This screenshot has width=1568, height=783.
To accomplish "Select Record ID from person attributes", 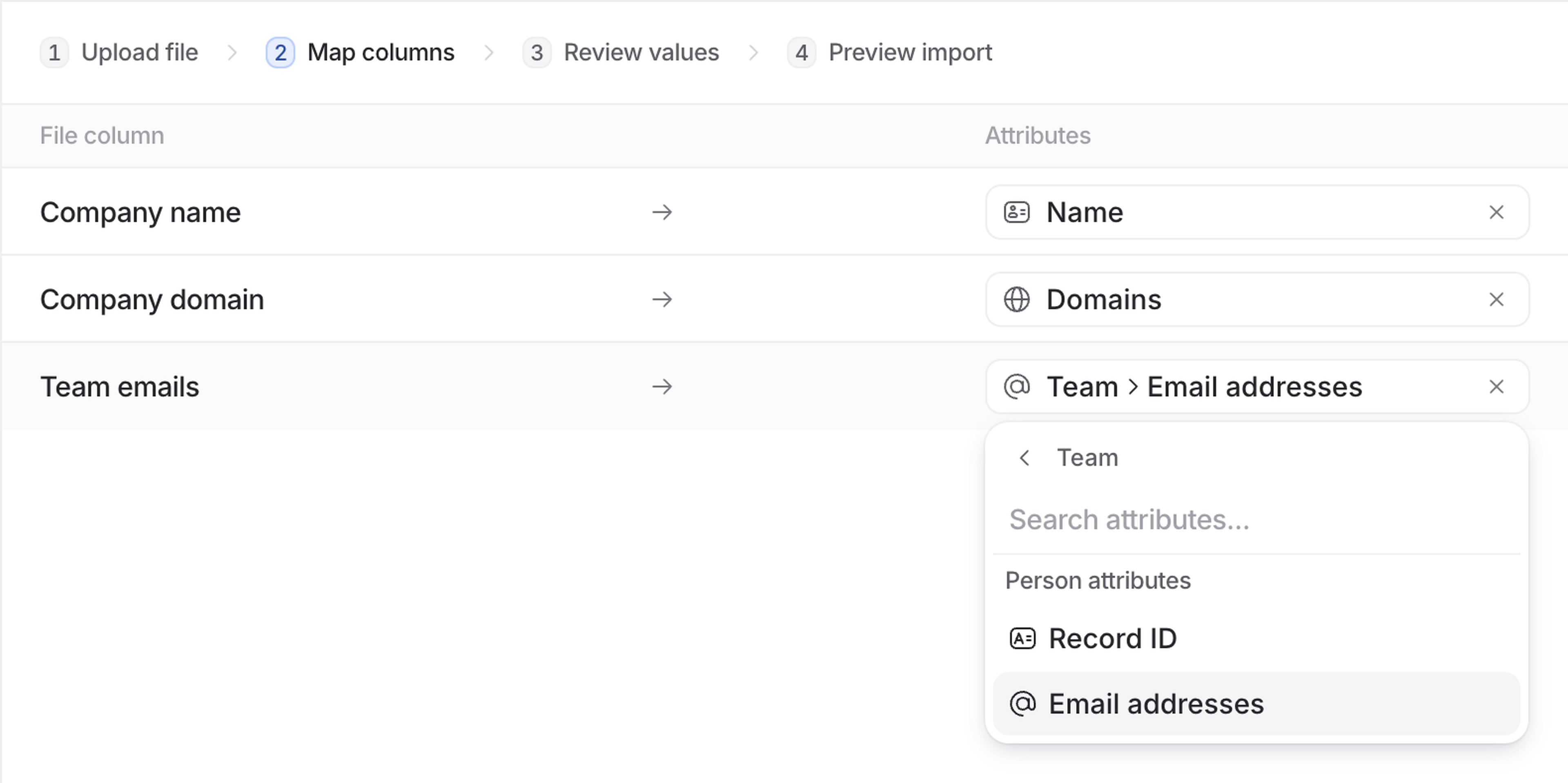I will 1113,639.
